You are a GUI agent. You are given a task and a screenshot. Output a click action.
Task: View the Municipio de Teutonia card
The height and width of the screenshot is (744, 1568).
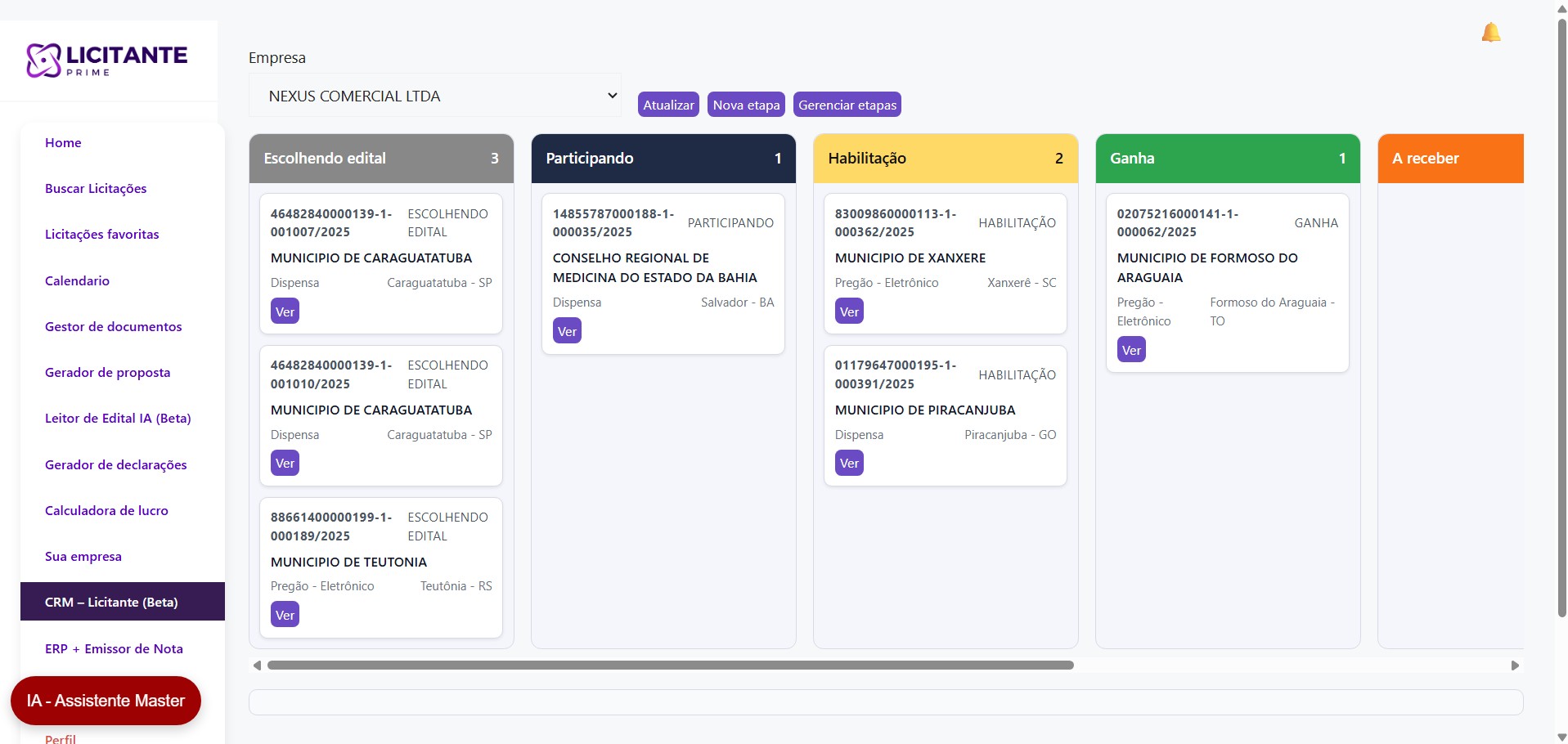(x=285, y=615)
